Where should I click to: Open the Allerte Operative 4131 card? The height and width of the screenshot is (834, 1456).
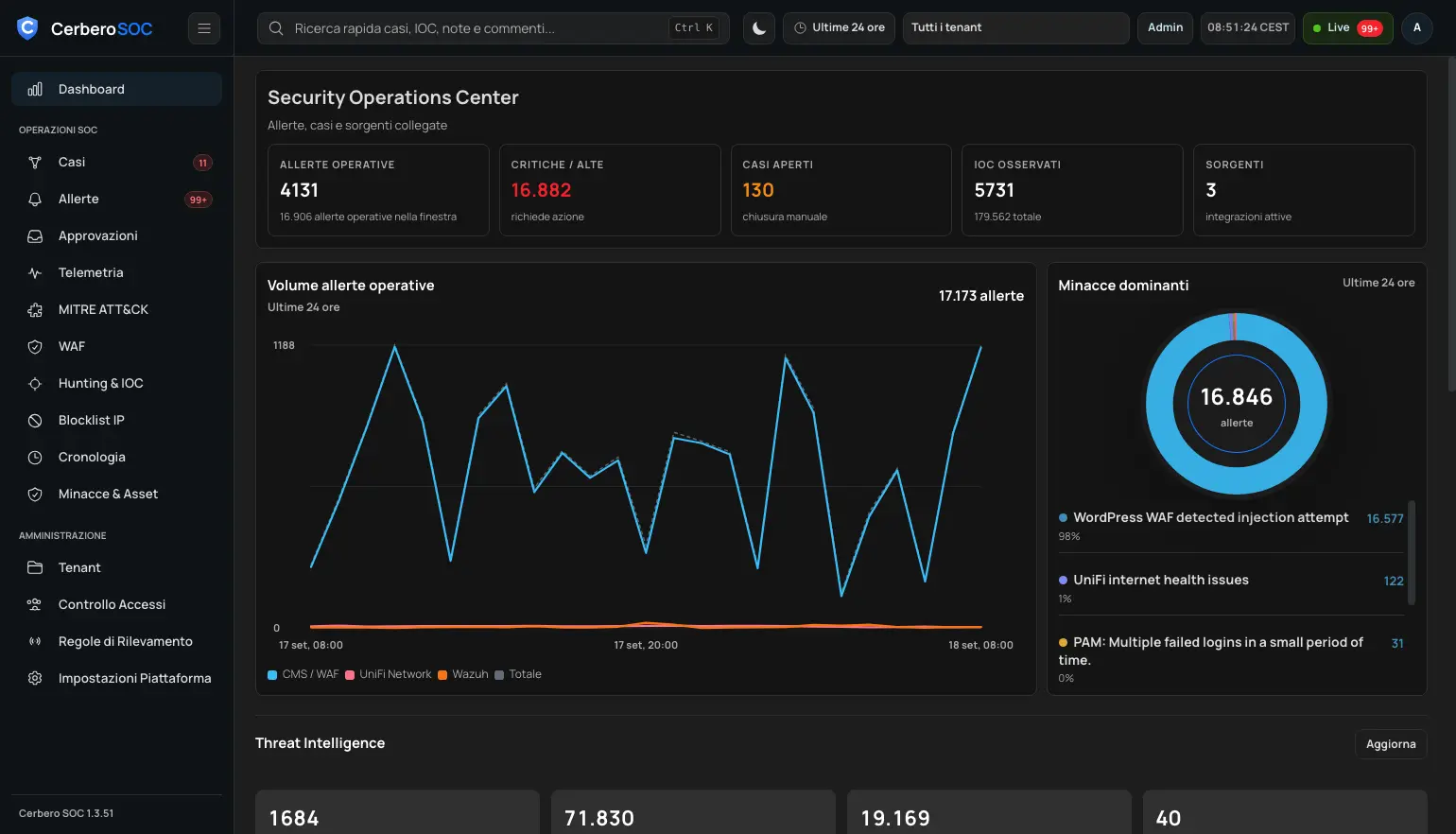[x=378, y=190]
